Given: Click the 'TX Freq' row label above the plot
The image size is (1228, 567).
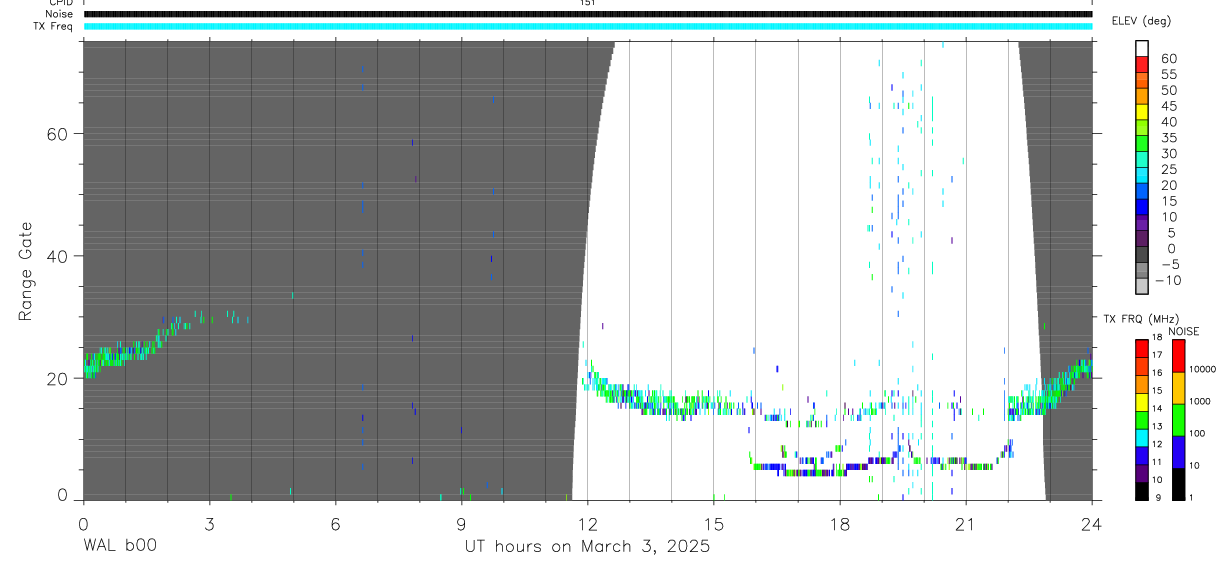Looking at the screenshot, I should pos(55,26).
